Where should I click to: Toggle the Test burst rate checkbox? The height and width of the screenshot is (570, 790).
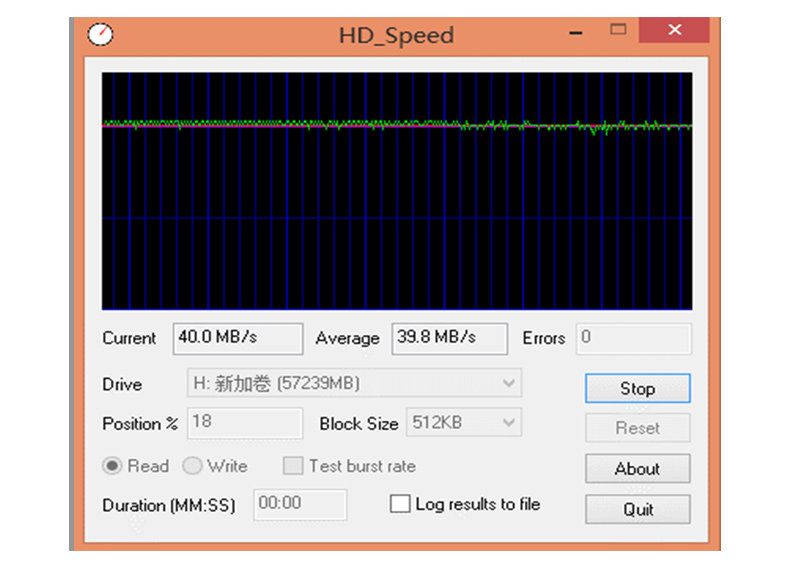(x=293, y=466)
